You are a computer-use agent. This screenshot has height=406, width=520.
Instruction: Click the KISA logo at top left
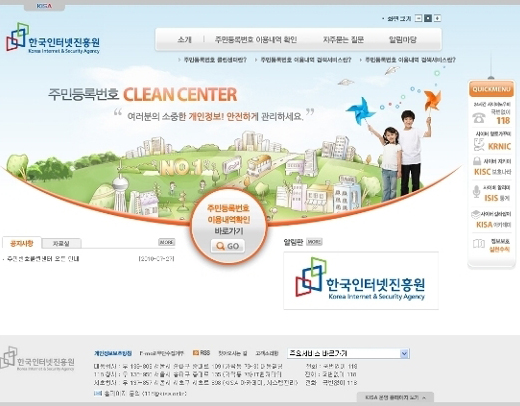pos(53,38)
